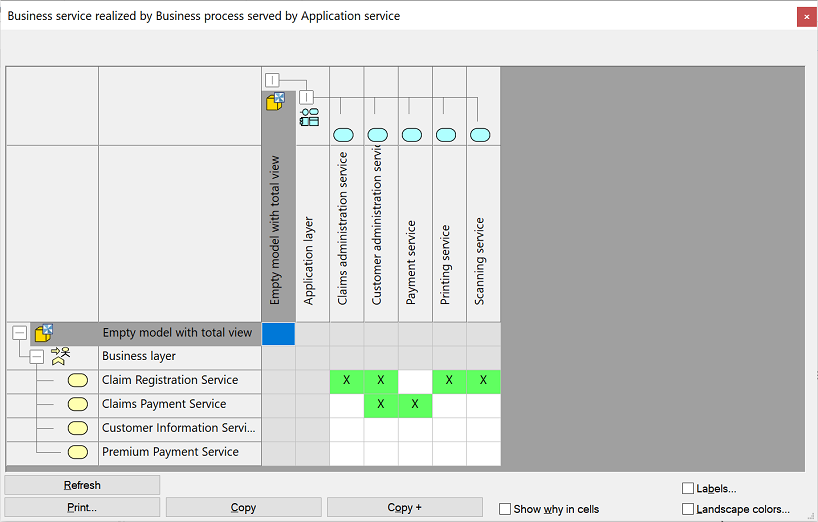Click the Refresh button
This screenshot has height=522, width=818.
[82, 485]
